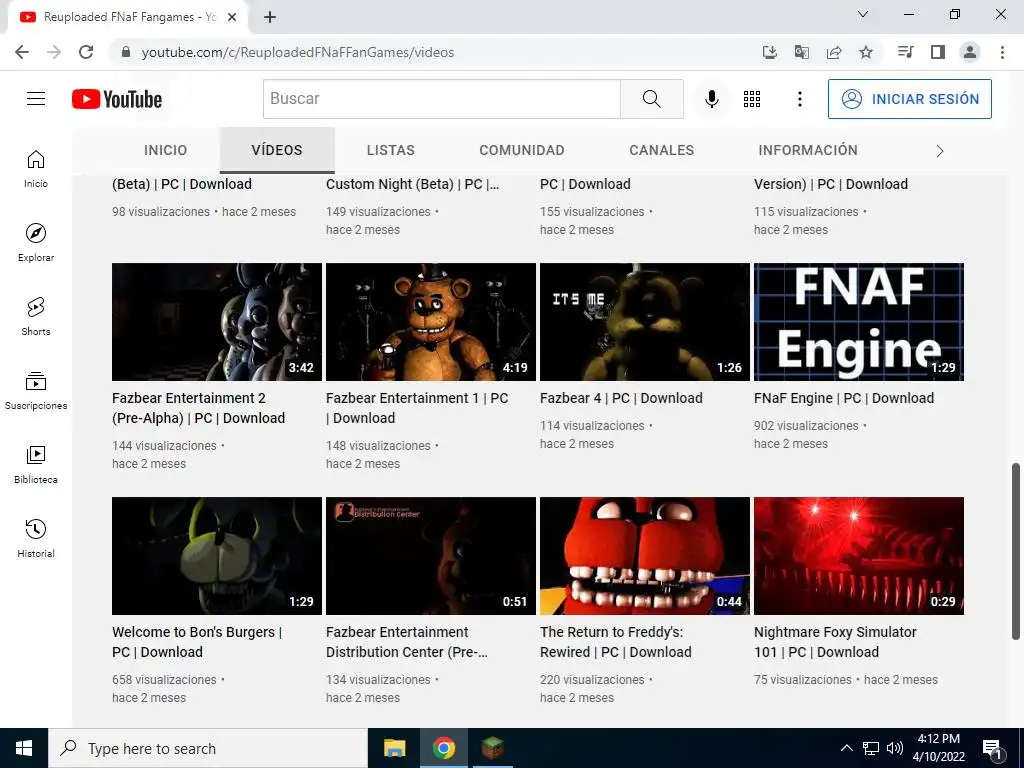Image resolution: width=1024 pixels, height=768 pixels.
Task: Switch to the INICIO channel tab
Action: pyautogui.click(x=165, y=150)
